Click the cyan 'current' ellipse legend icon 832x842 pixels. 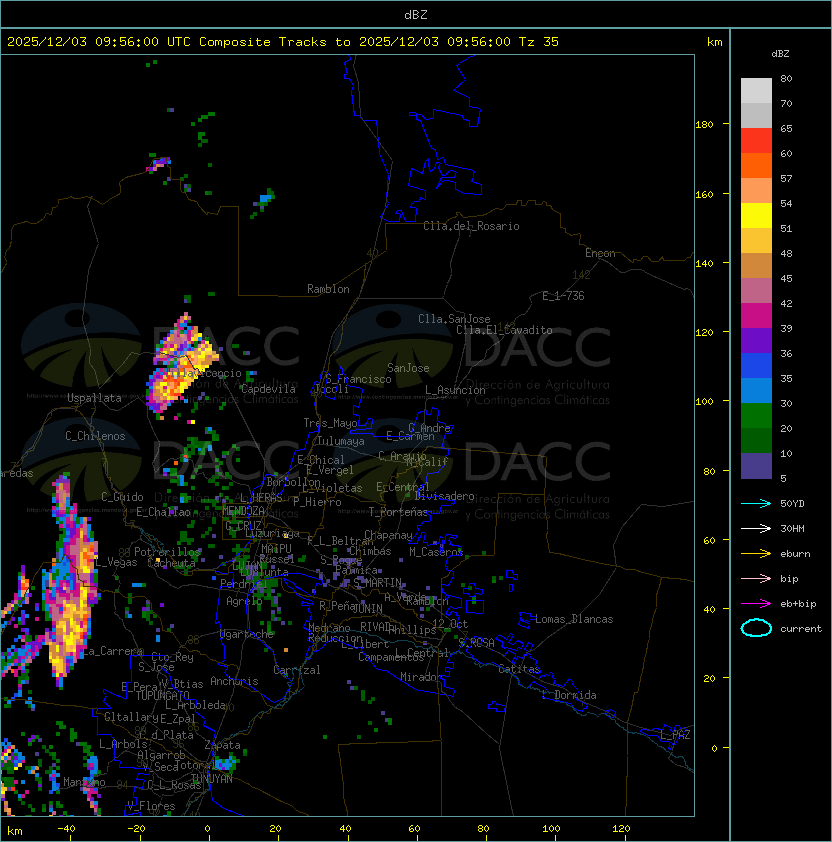756,628
